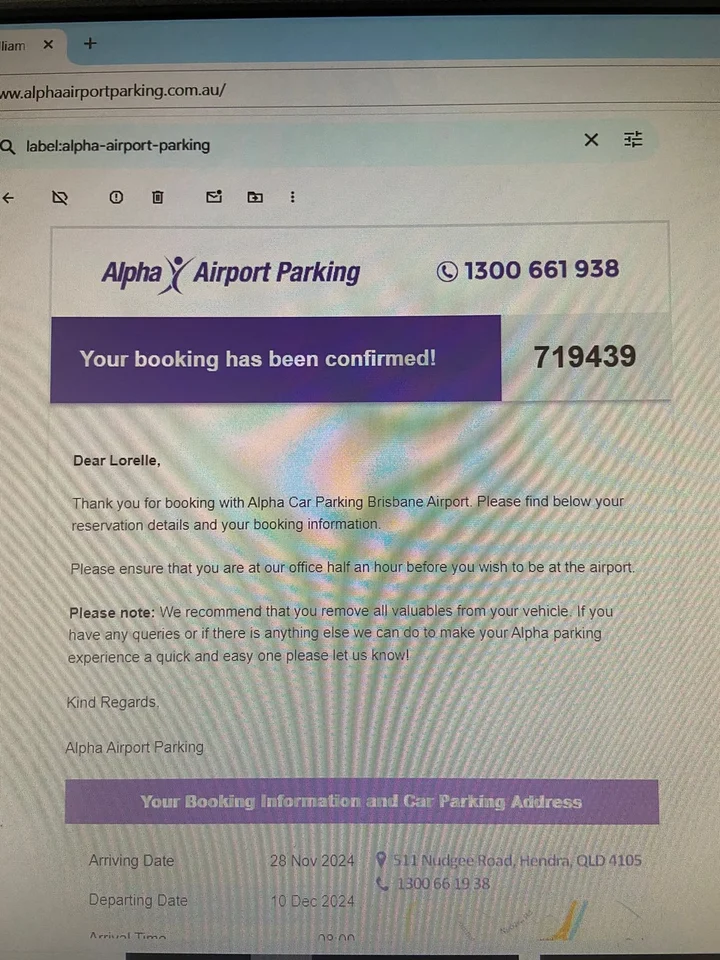Screen dimensions: 720x960
Task: Clear the label search with the X
Action: coord(591,140)
